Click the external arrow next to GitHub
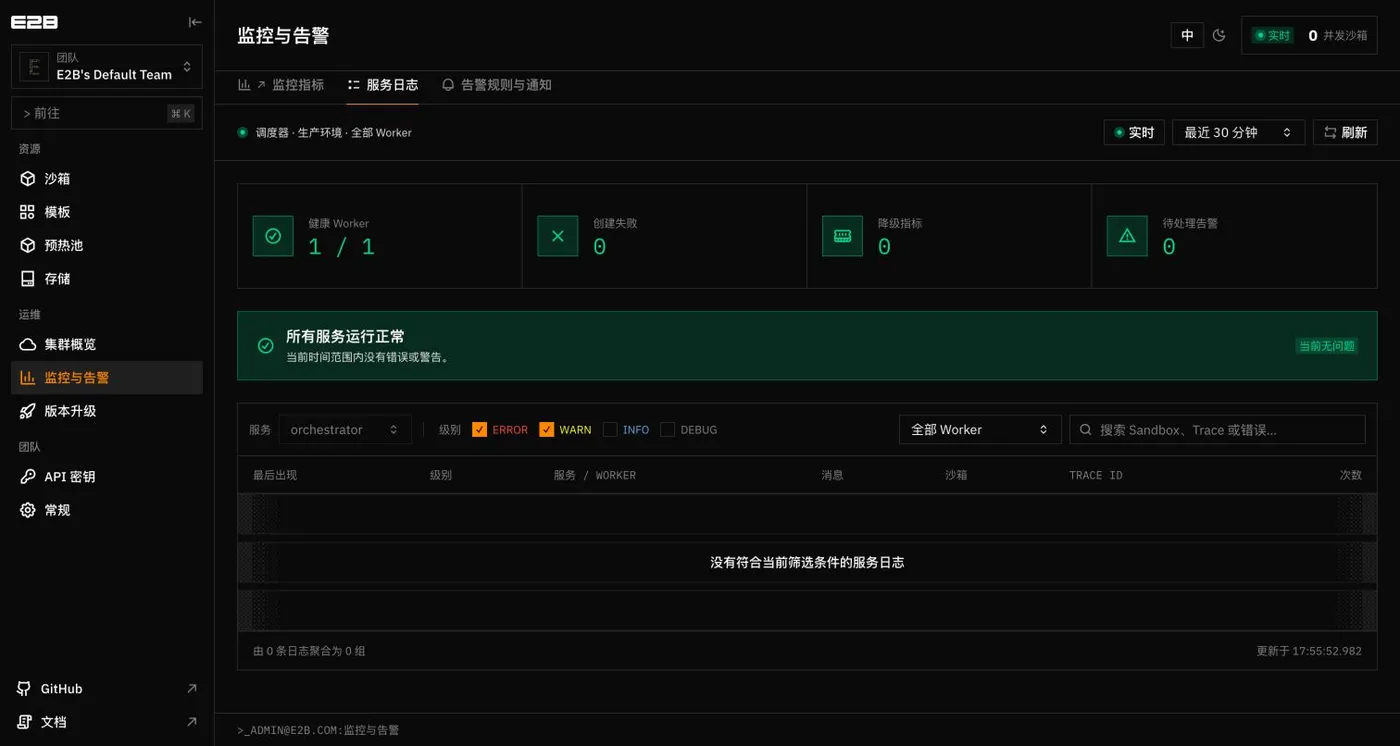The image size is (1400, 746). (x=192, y=689)
